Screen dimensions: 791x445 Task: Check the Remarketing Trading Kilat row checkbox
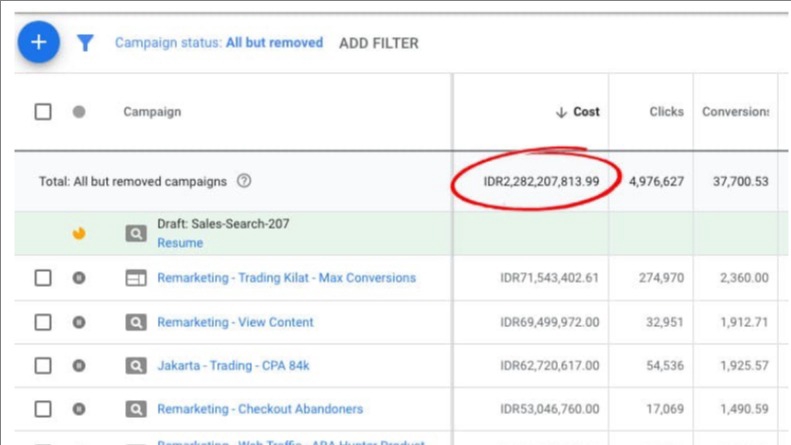click(x=43, y=277)
